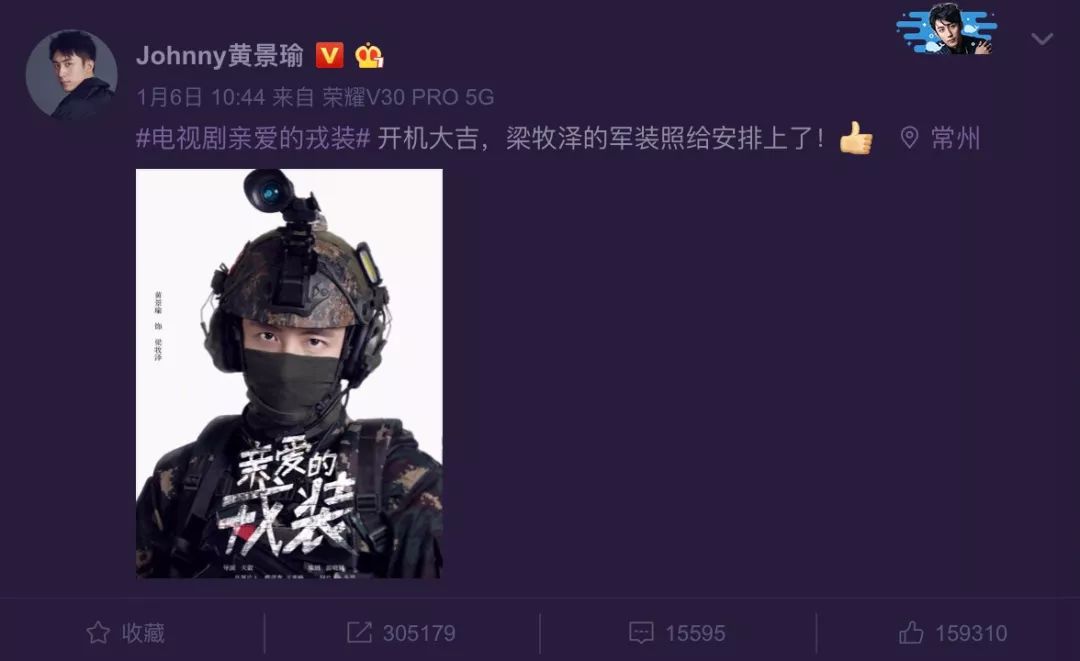
Task: Like the post with thumbs-up icon
Action: click(911, 632)
